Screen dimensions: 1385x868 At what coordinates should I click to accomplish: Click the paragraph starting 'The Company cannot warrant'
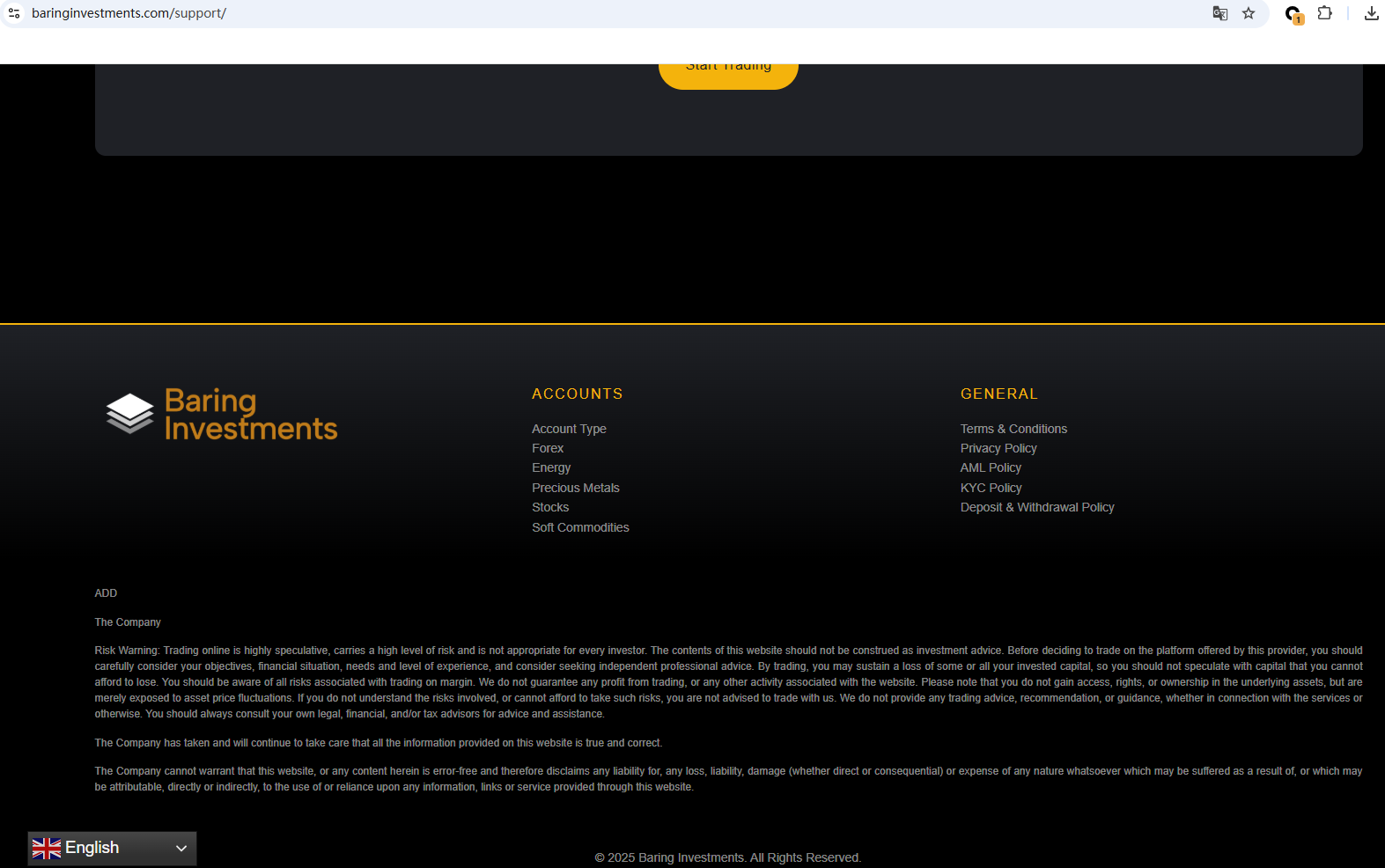728,779
